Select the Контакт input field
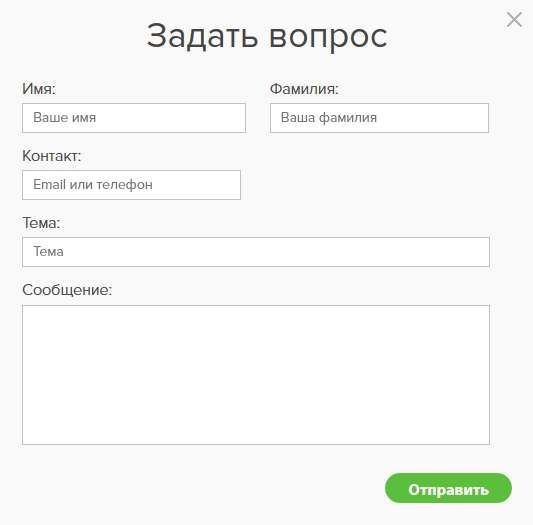Screen dimensions: 533x525 point(131,185)
